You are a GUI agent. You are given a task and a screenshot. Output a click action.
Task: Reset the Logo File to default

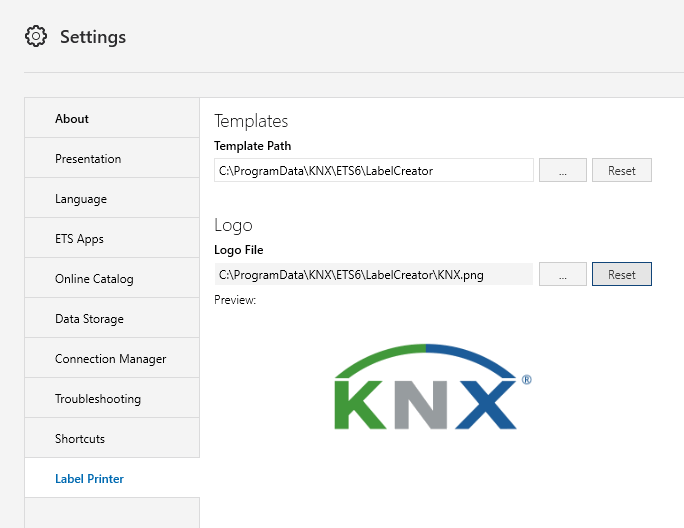point(622,274)
